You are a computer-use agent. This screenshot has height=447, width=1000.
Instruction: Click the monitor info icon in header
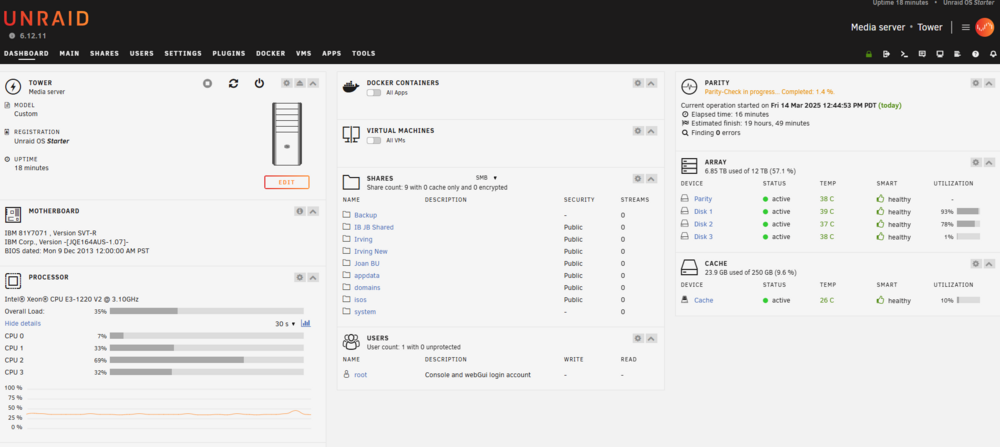939,54
